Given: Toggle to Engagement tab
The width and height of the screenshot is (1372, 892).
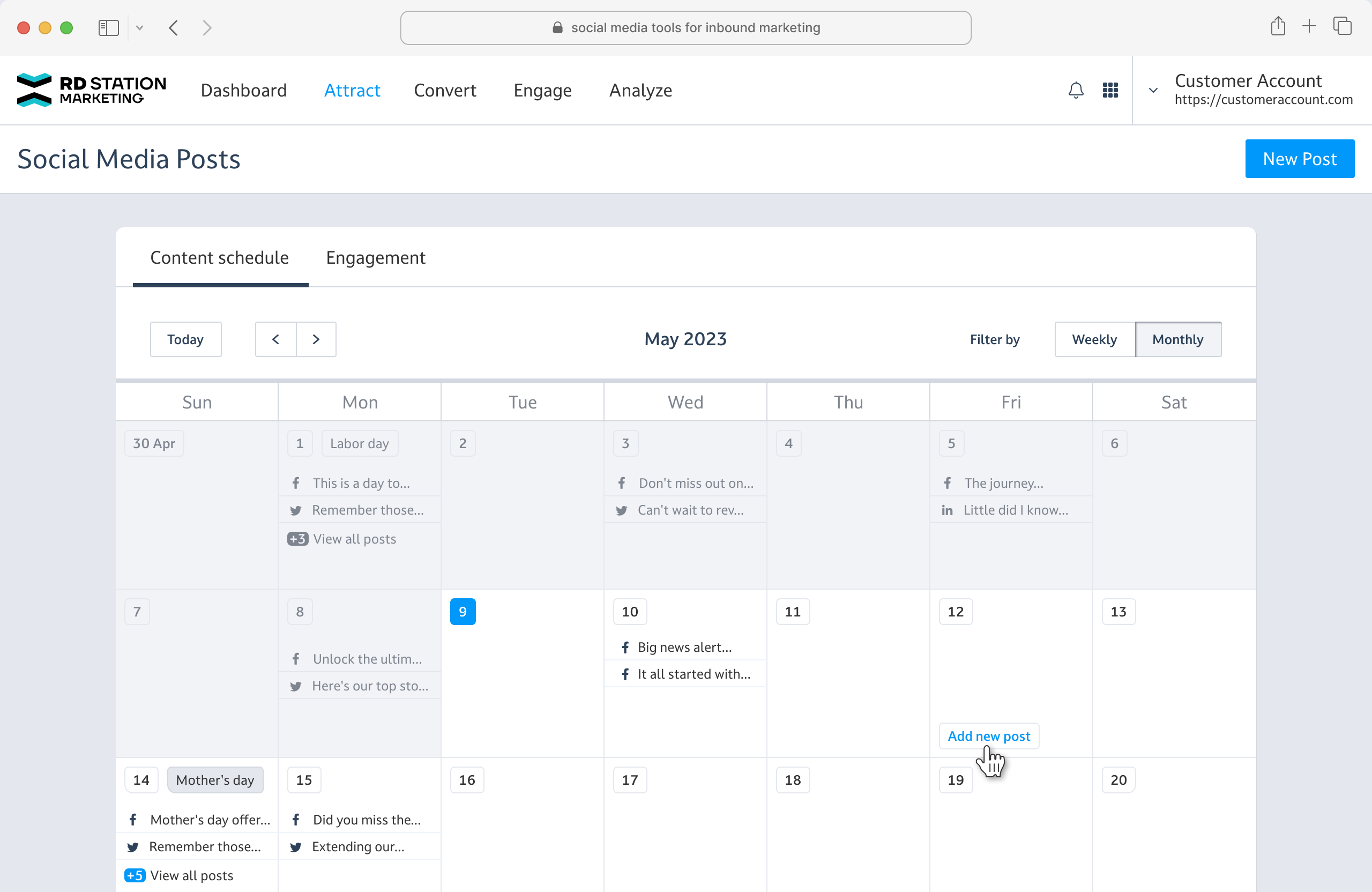Looking at the screenshot, I should click(x=375, y=257).
